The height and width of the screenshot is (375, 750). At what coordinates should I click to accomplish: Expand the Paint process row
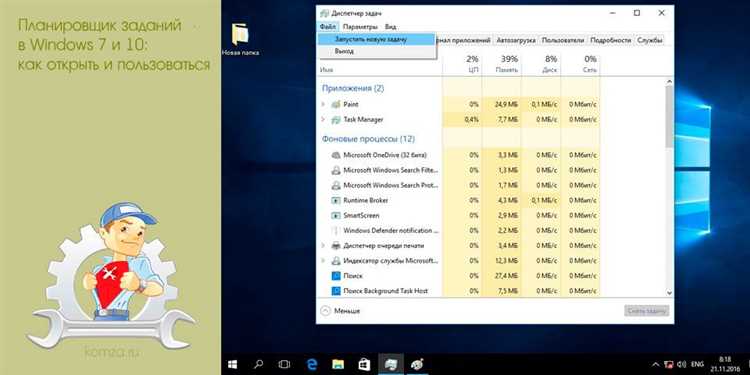323,104
